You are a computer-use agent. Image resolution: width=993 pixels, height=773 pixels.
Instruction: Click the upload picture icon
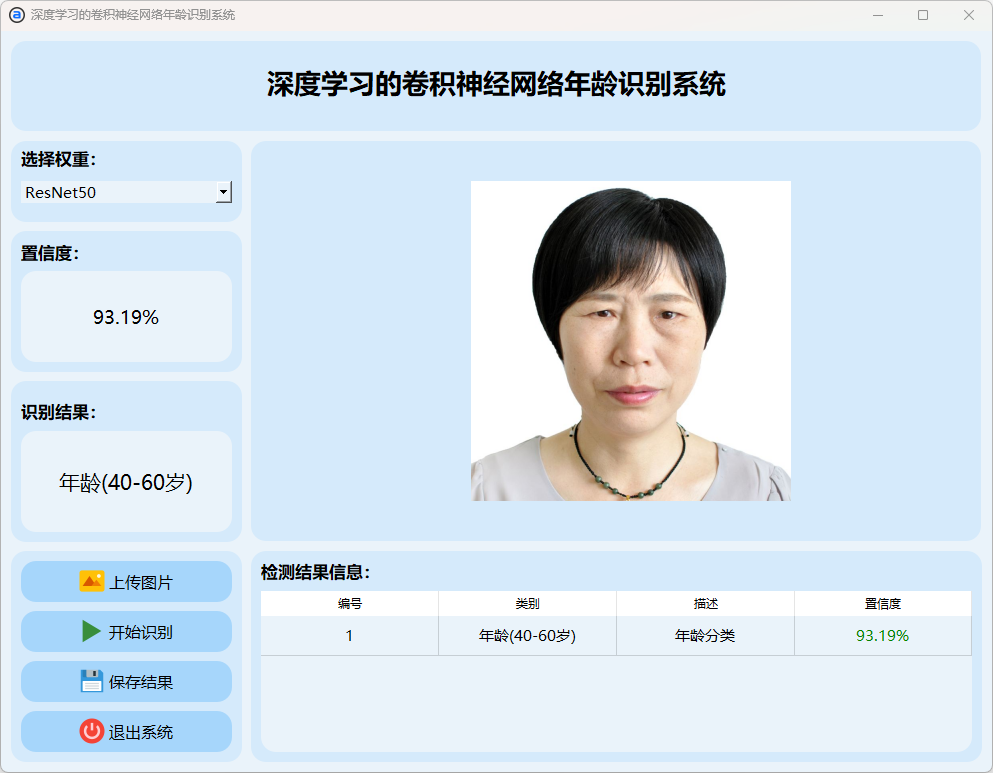(x=92, y=581)
